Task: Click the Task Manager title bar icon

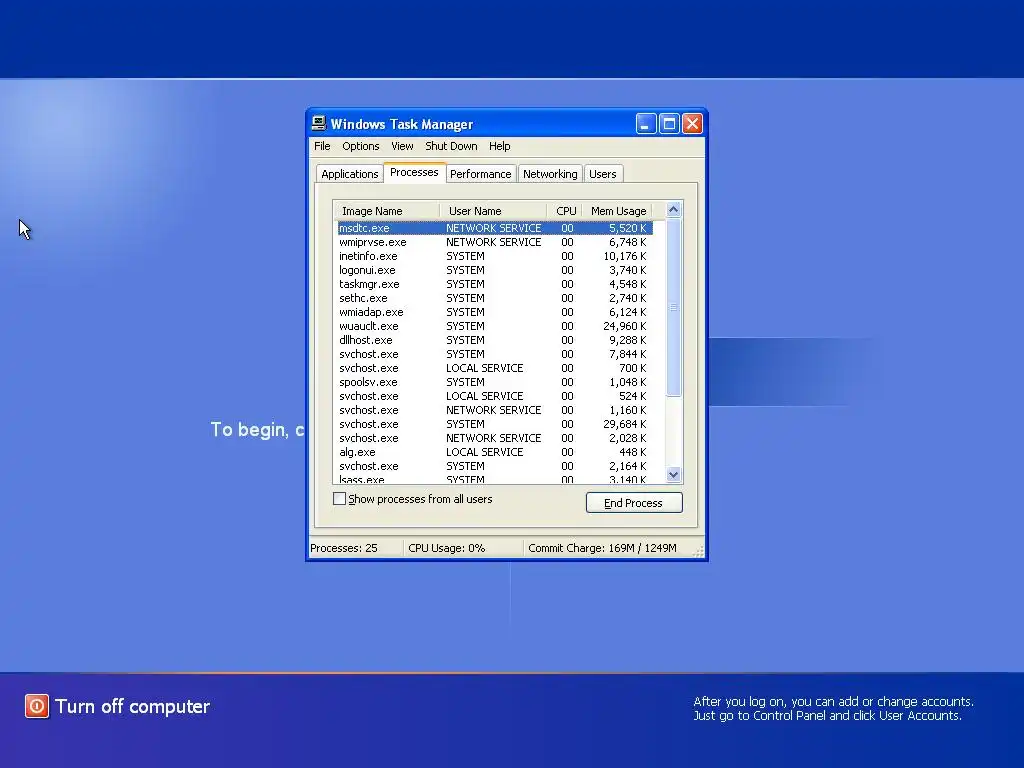Action: 319,123
